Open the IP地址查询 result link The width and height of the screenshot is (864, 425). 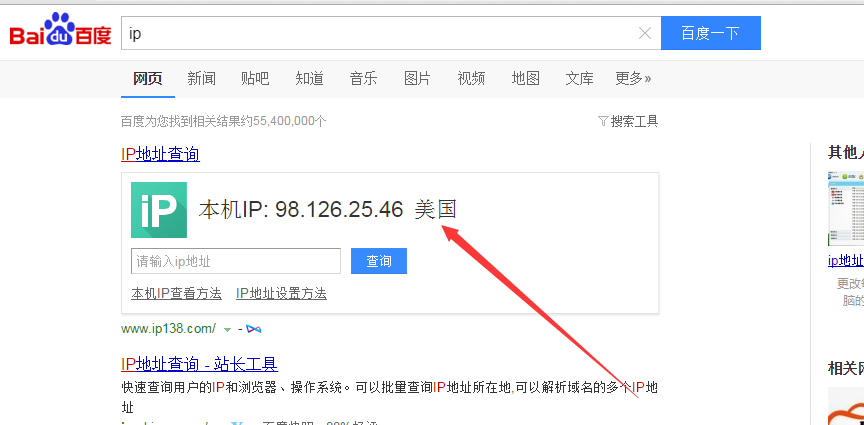tap(160, 154)
